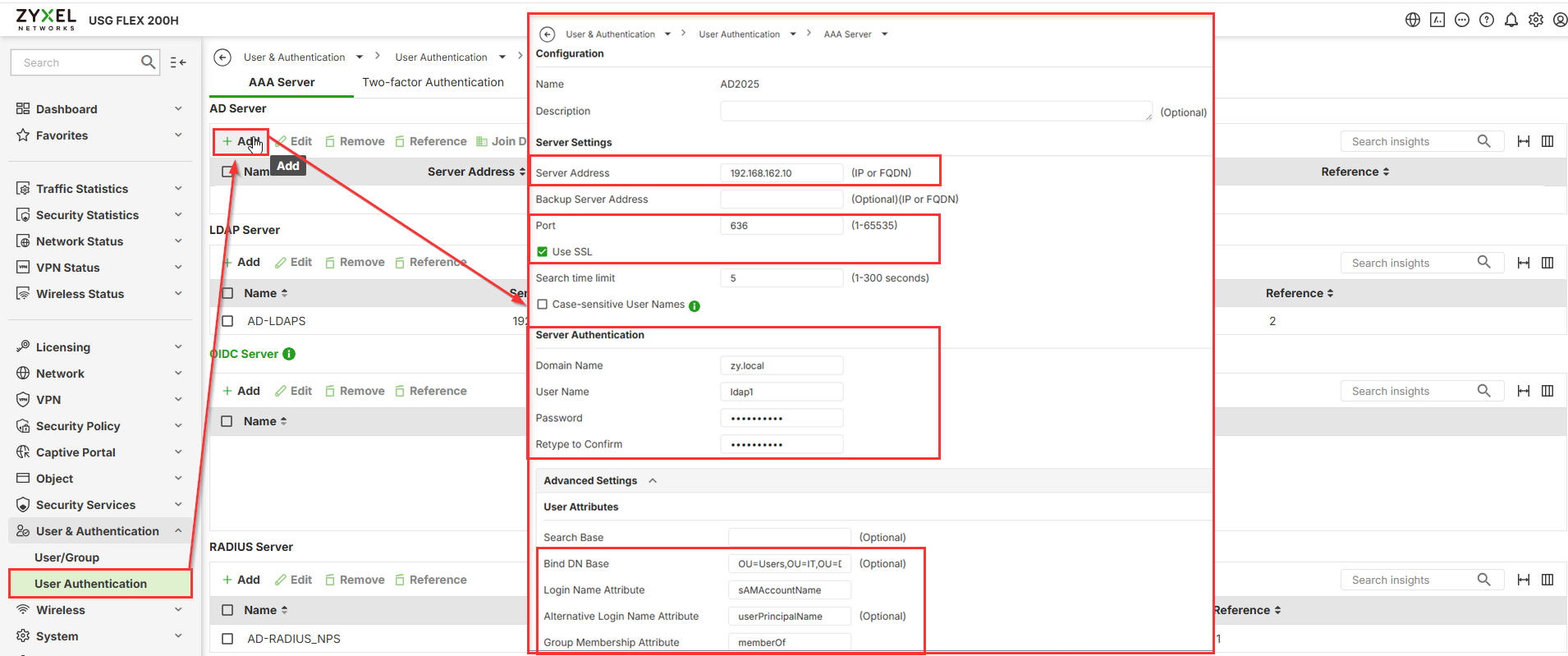Open the user account icon
The image size is (1568, 656).
(1561, 20)
